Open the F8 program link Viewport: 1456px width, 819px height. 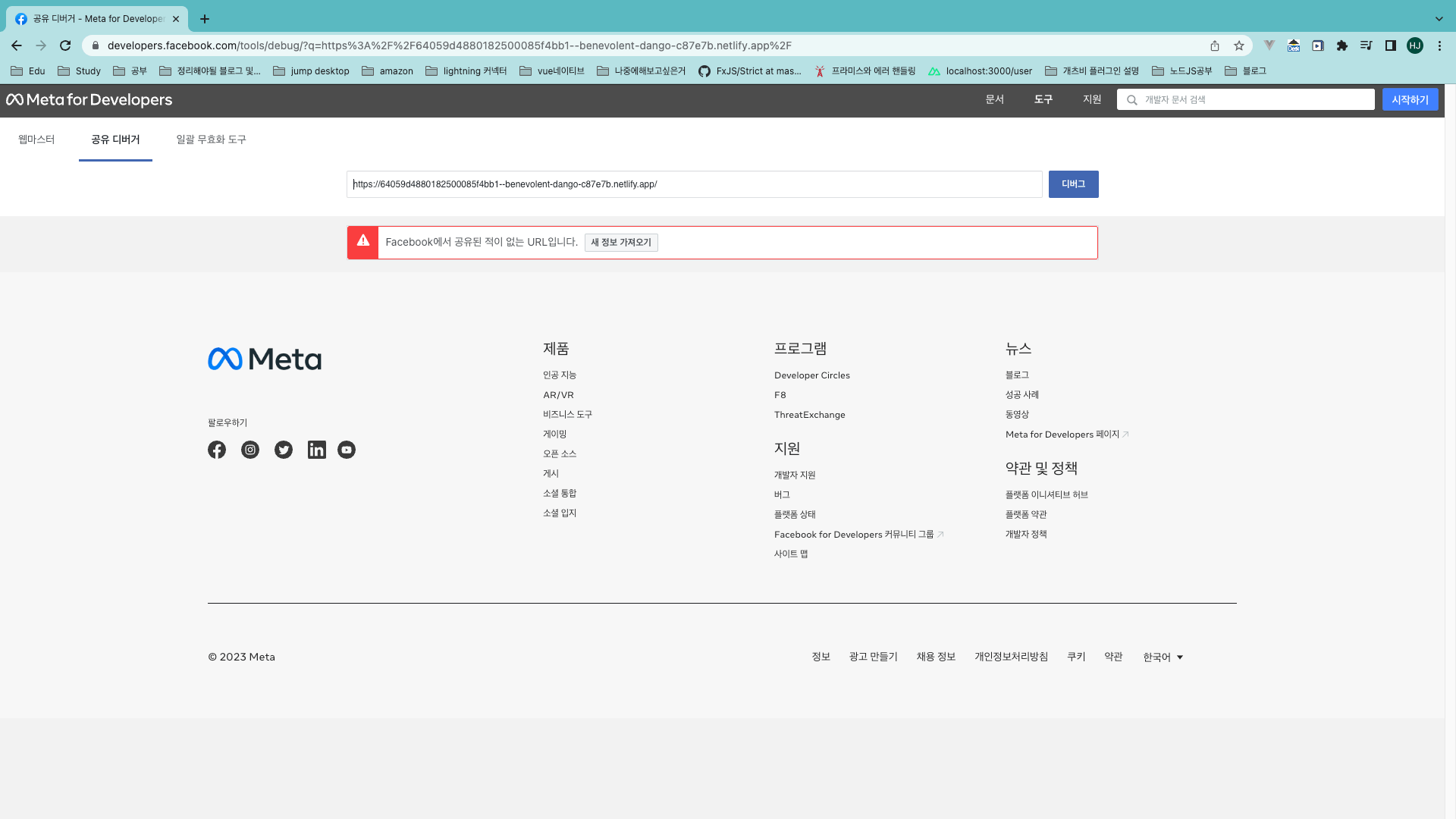[x=780, y=395]
